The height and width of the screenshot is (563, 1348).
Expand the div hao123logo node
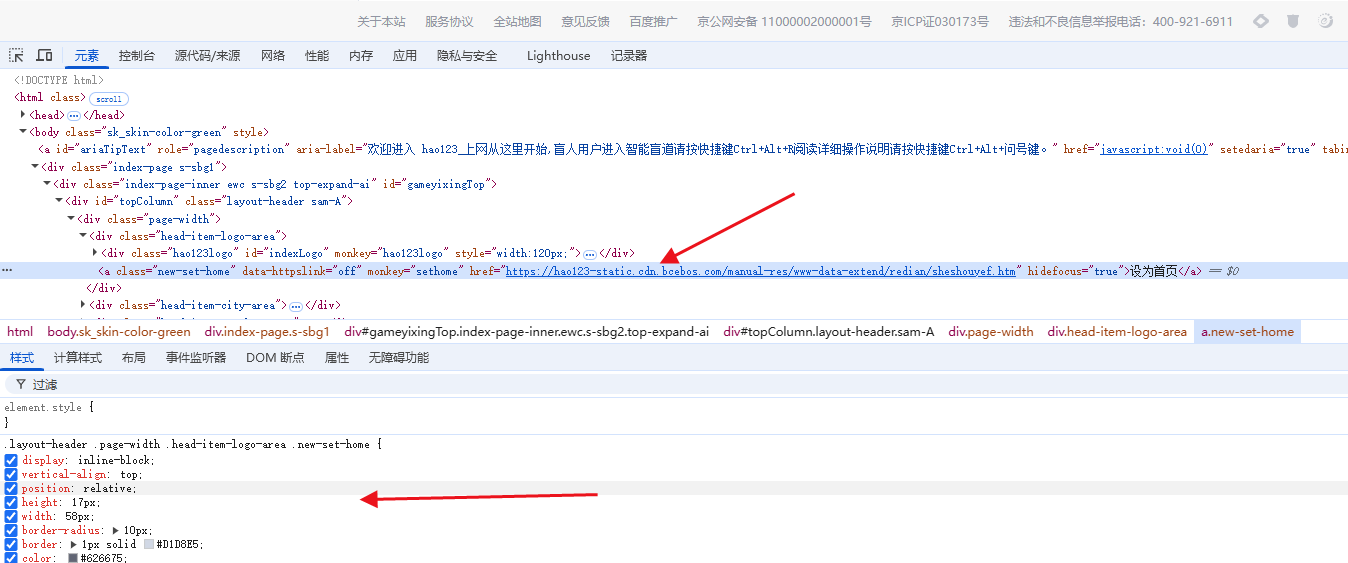pyautogui.click(x=94, y=253)
